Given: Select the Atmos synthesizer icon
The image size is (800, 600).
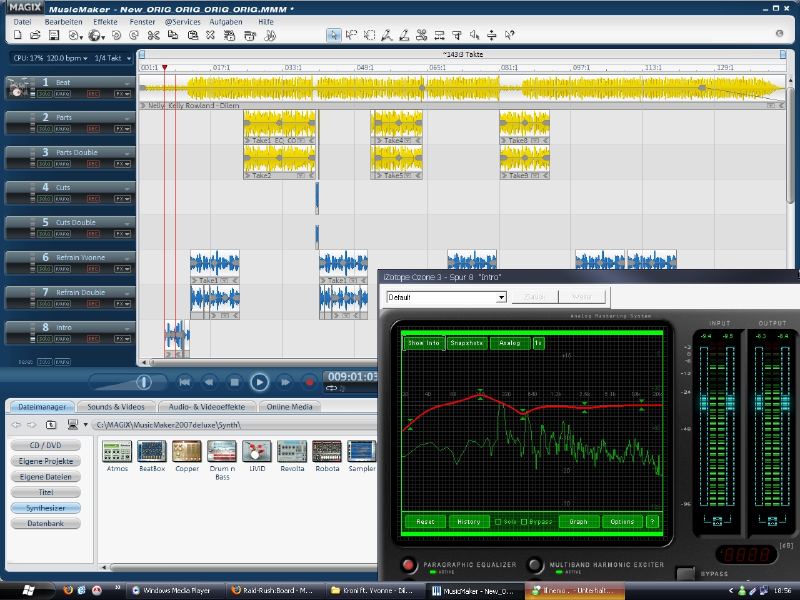Looking at the screenshot, I should pyautogui.click(x=117, y=452).
